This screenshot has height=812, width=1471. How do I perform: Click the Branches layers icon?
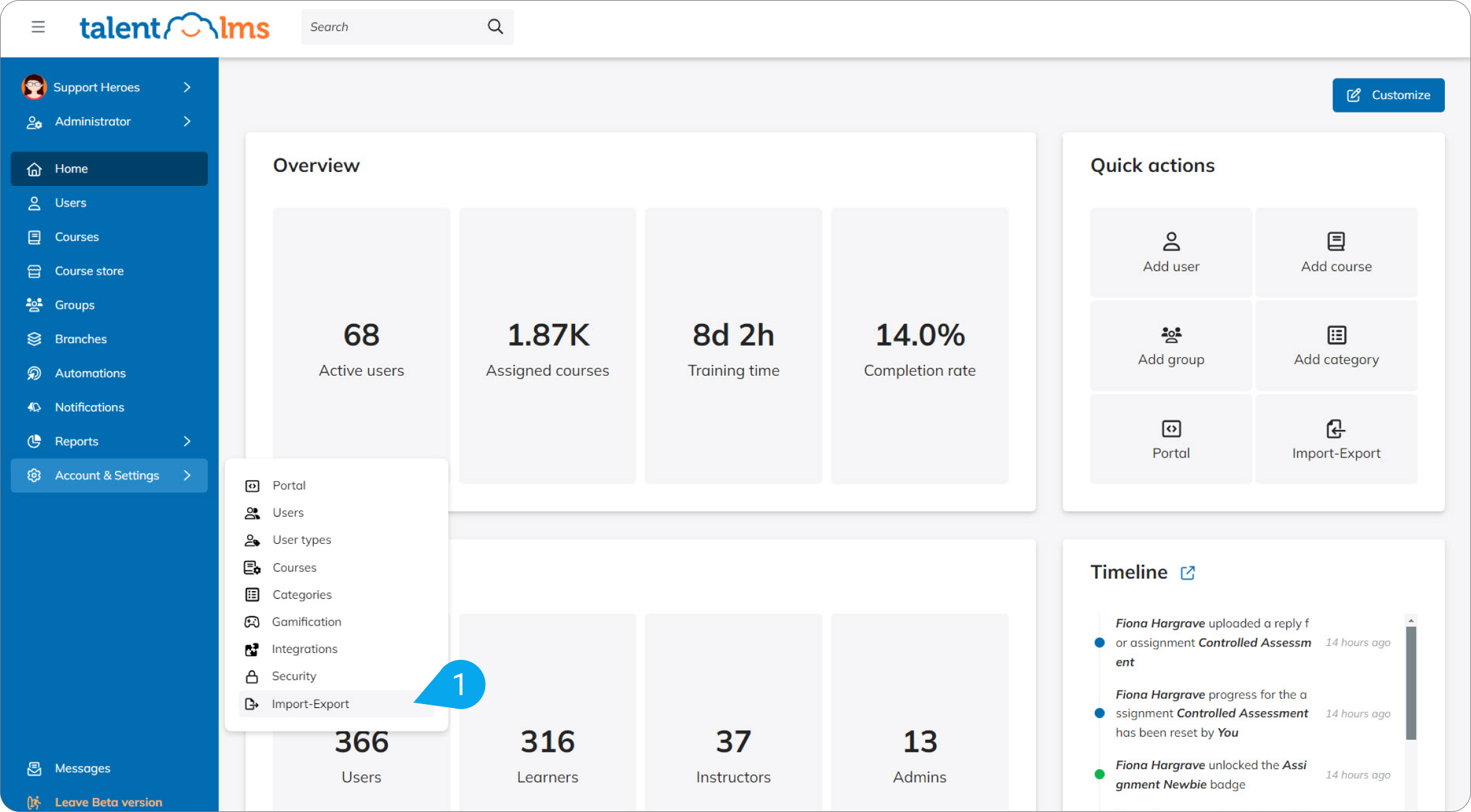pos(35,339)
